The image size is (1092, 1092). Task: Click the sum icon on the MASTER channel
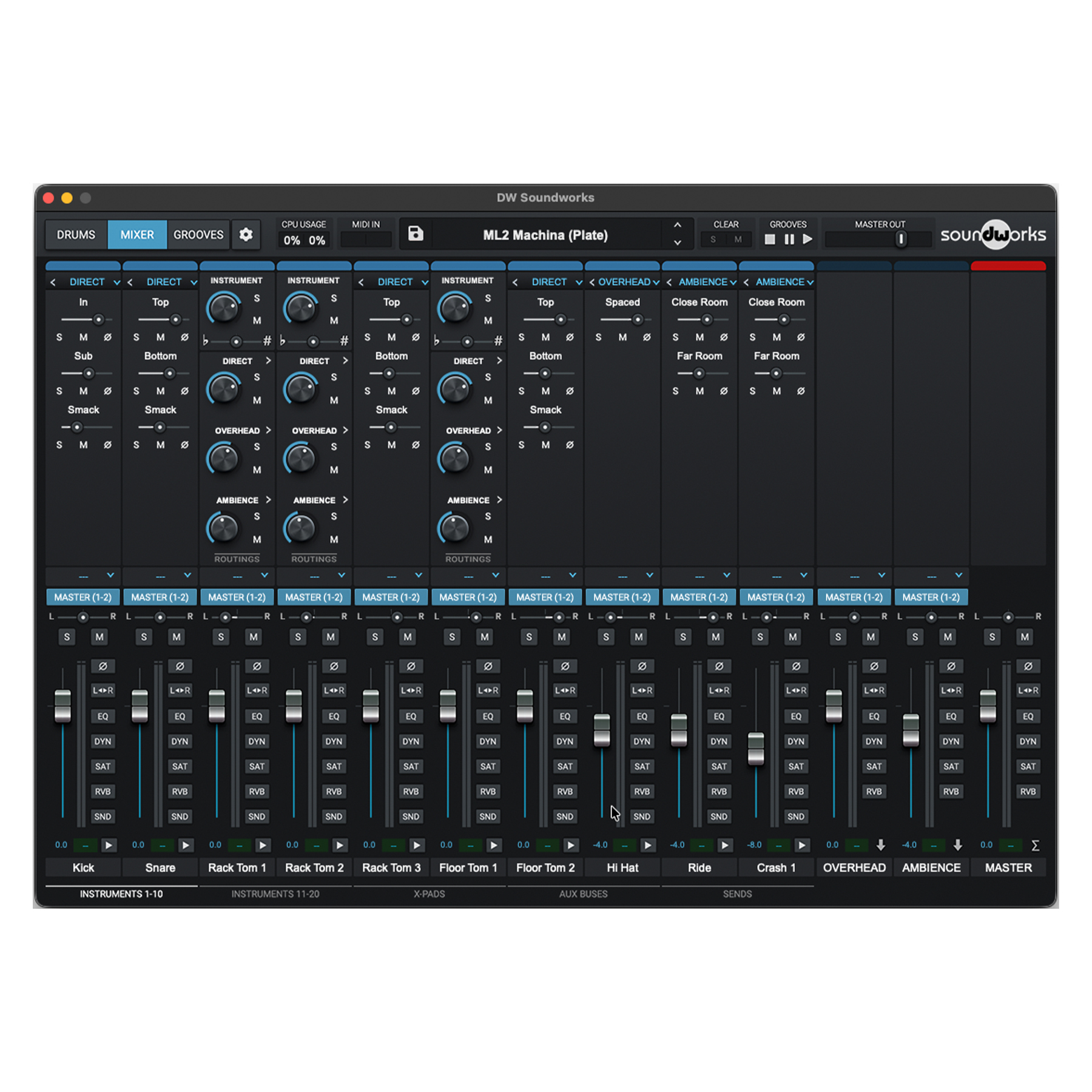pos(1035,845)
